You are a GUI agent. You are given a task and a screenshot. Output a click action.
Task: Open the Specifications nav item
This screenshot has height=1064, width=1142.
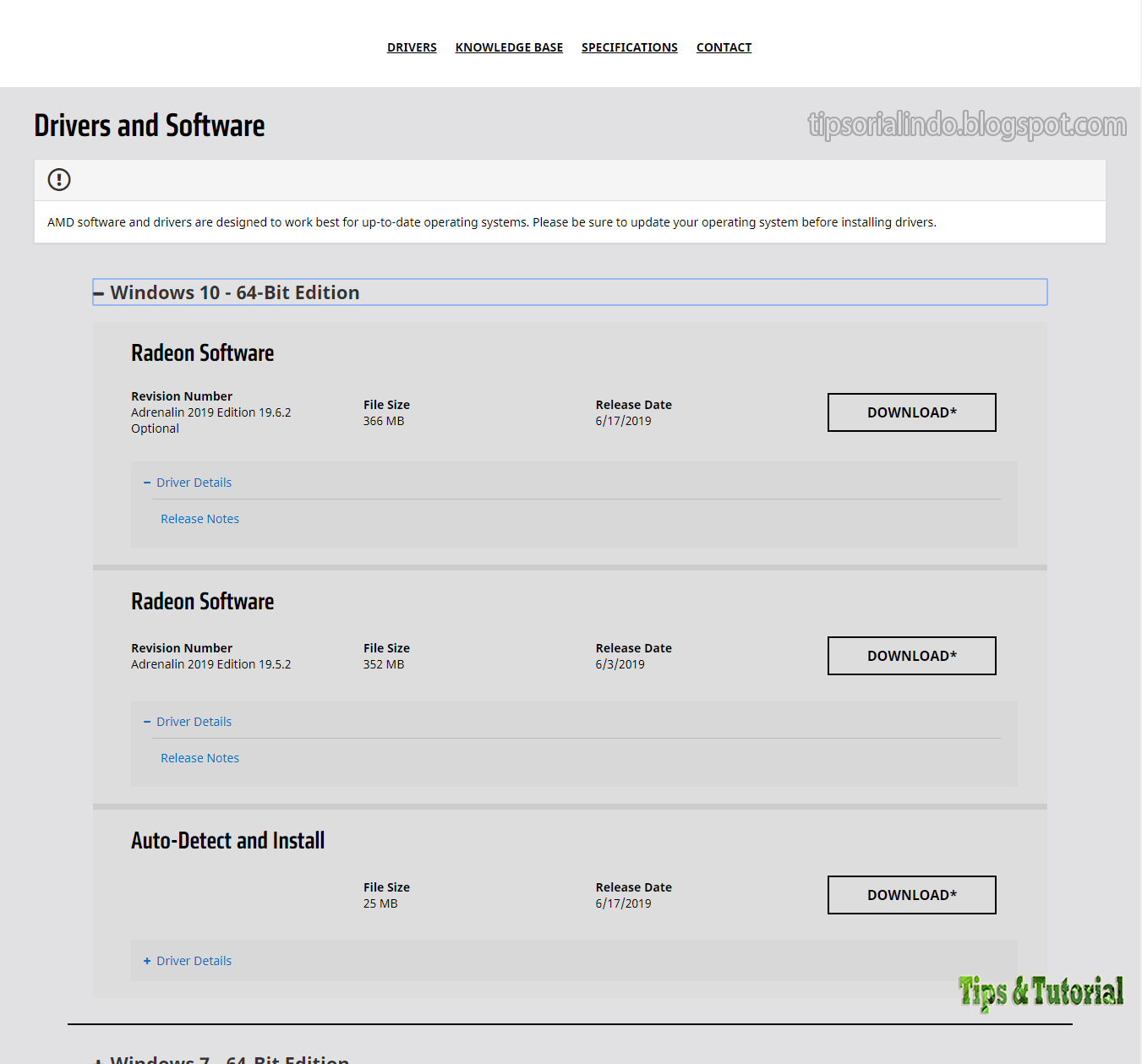[630, 47]
